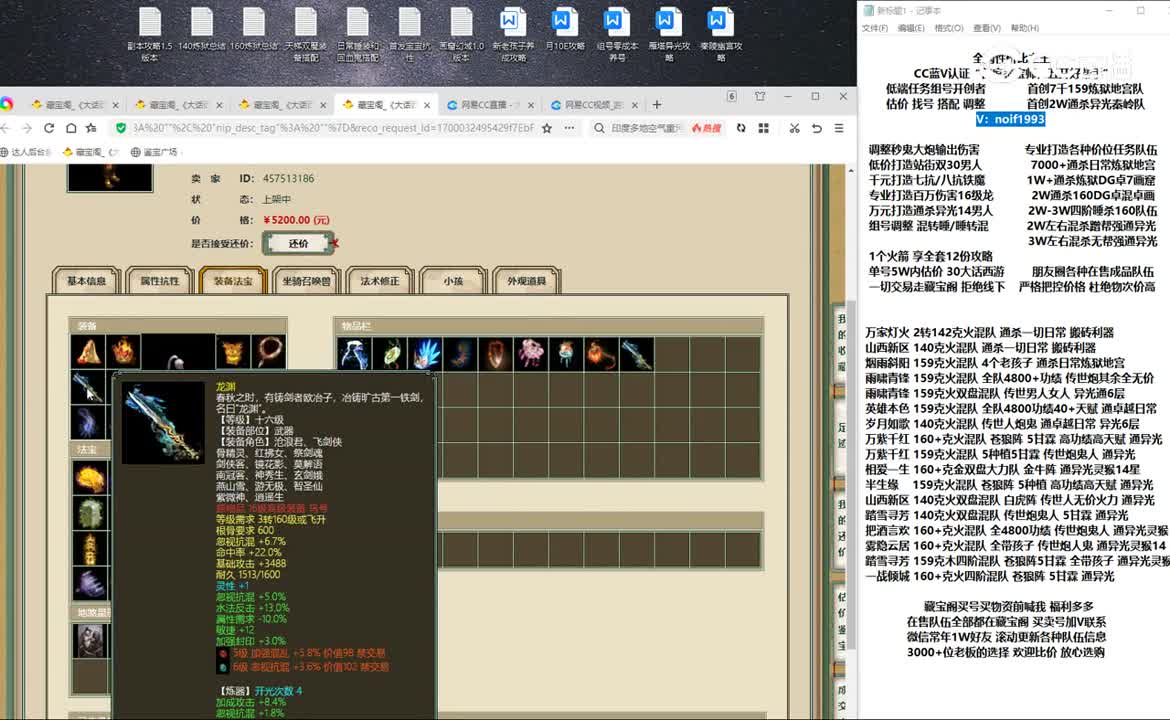The image size is (1170, 720).
Task: Click browser undo-close-tab arrow icon
Action: pos(817,128)
